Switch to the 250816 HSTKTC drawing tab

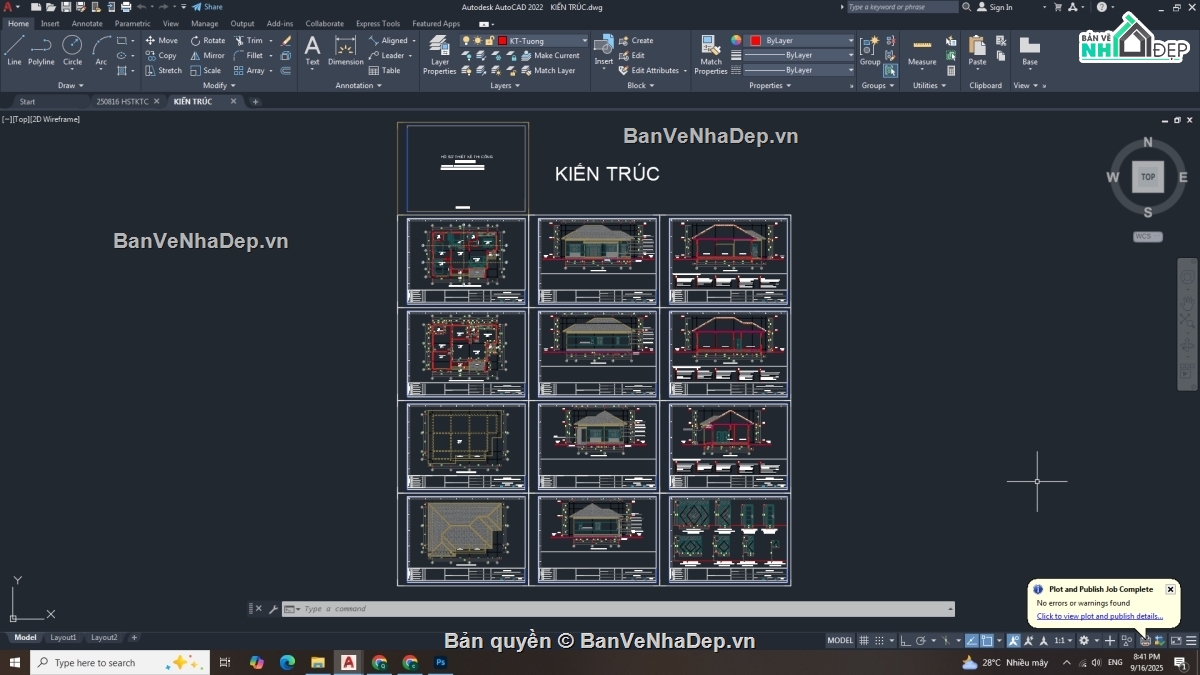[x=122, y=101]
